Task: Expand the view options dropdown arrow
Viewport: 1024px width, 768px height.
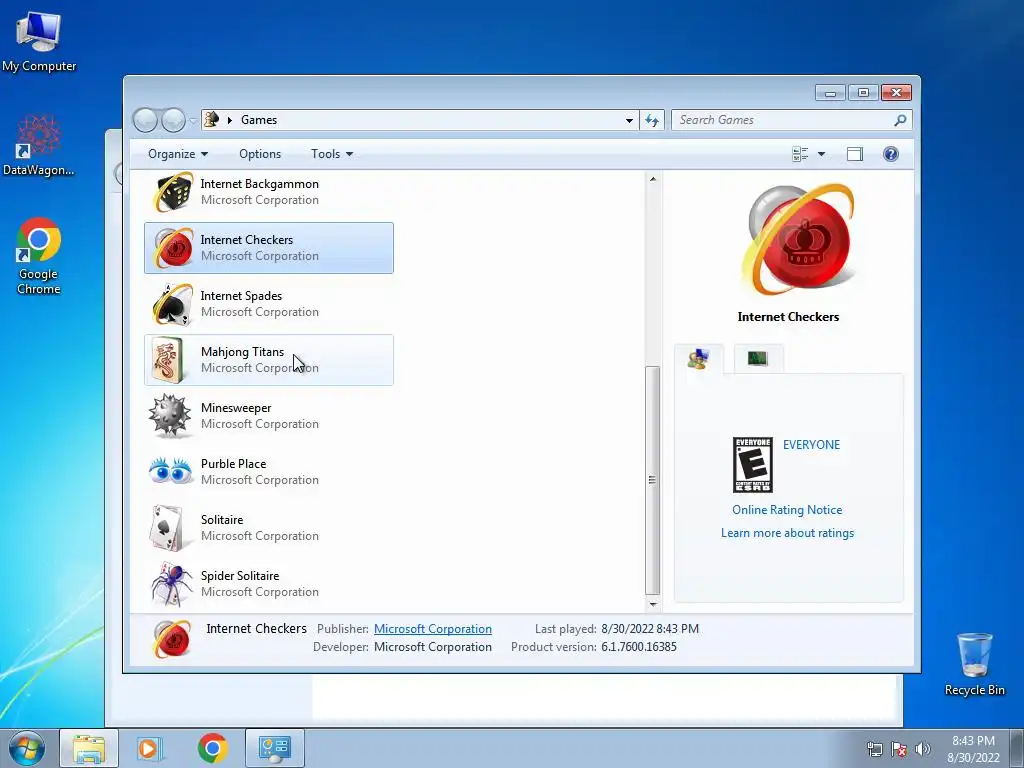Action: (821, 154)
